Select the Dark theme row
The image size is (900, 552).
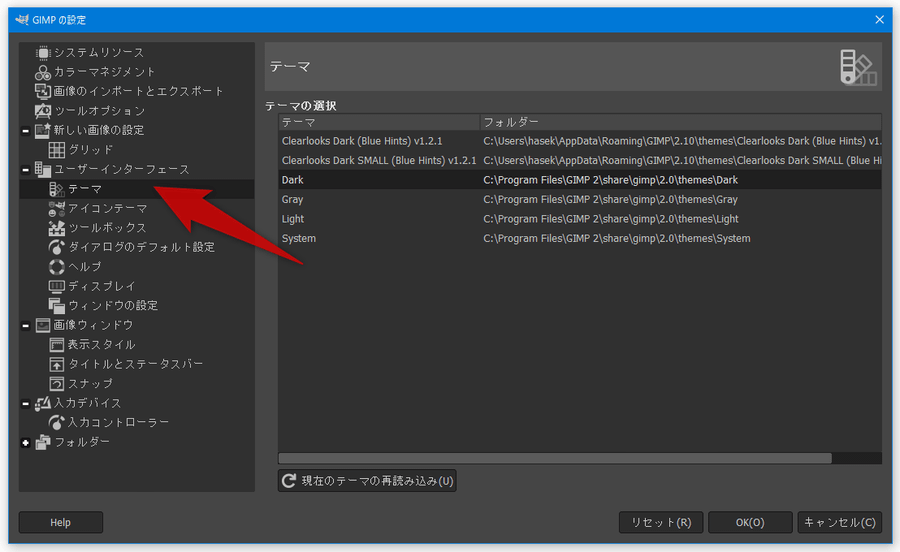[x=580, y=180]
